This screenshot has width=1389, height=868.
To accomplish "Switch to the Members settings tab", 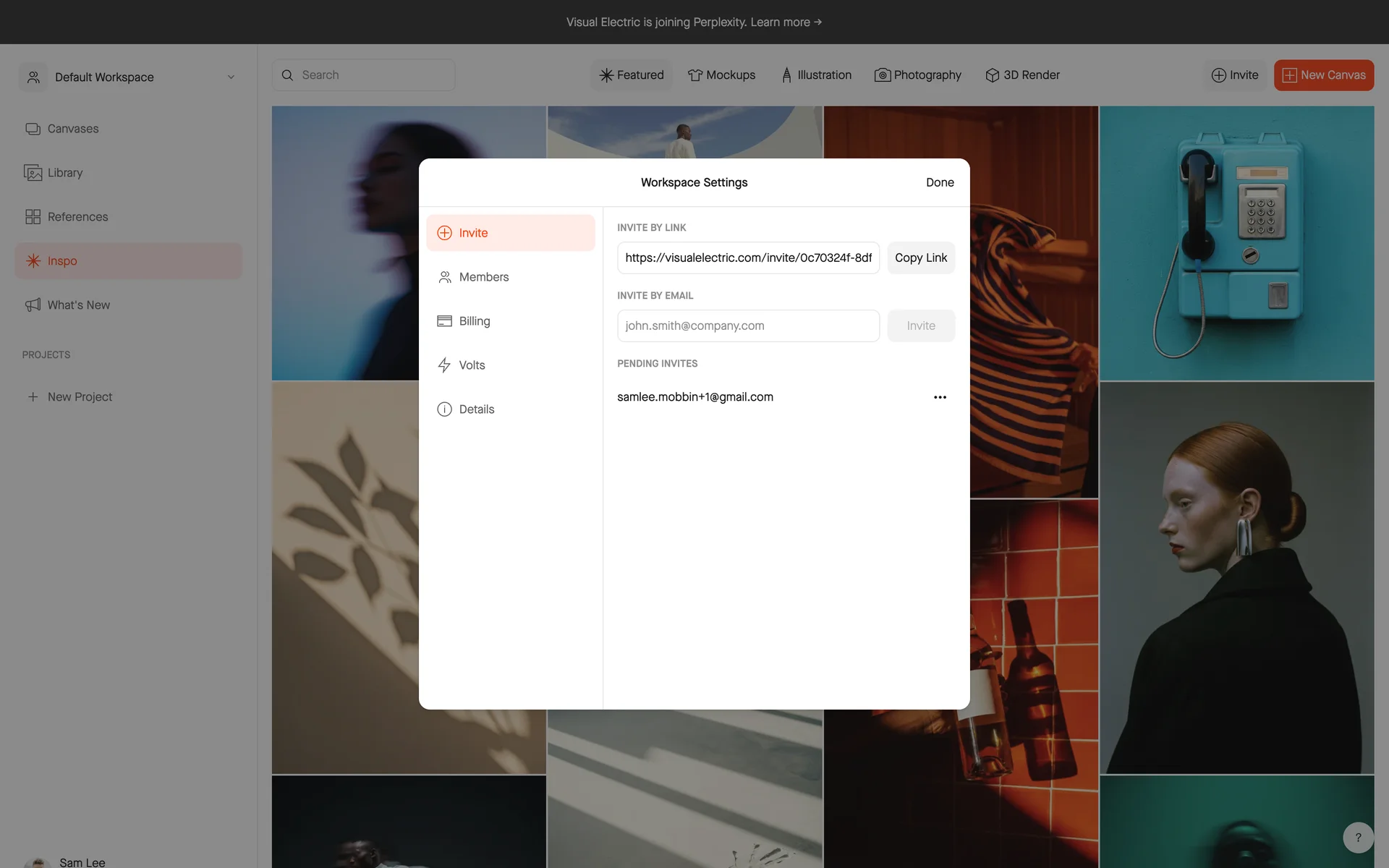I will [483, 277].
